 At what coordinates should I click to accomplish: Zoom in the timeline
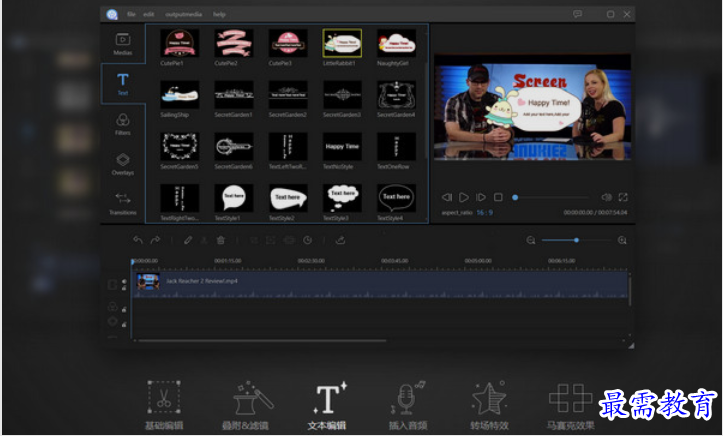(x=622, y=240)
